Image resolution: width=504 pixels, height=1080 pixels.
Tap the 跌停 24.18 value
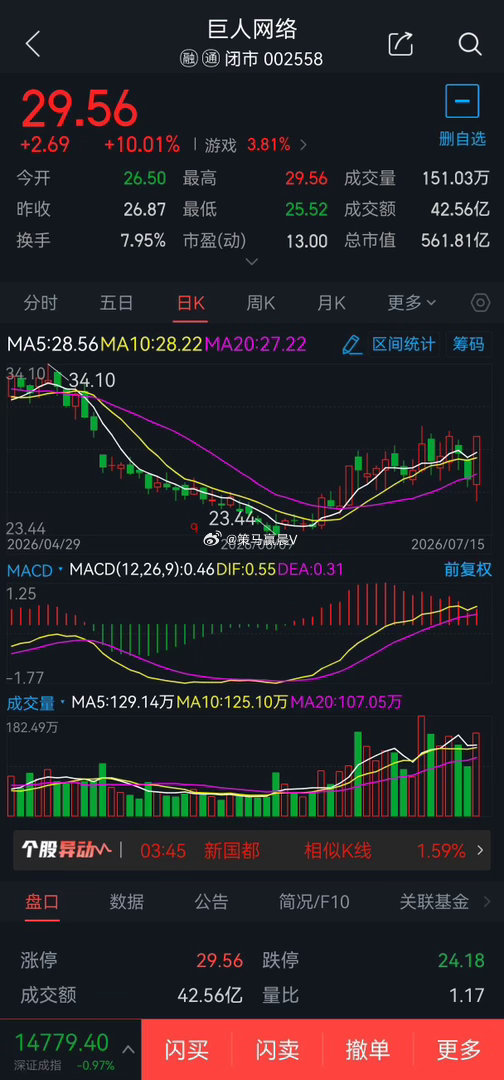click(461, 959)
